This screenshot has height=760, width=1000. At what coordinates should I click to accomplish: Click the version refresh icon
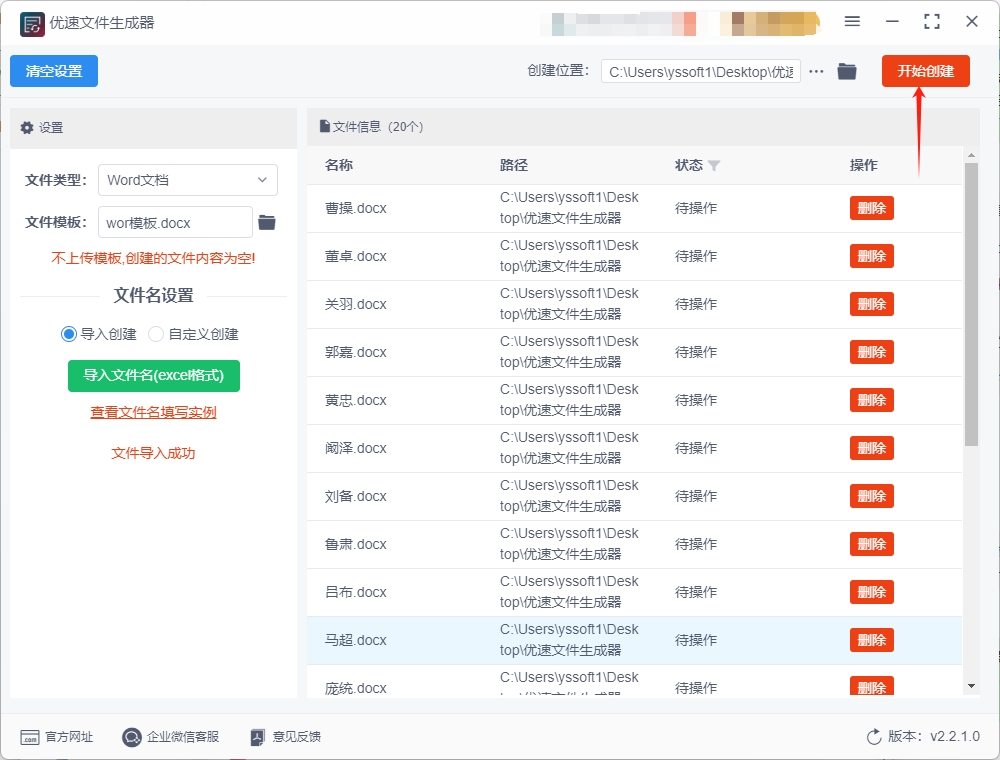click(874, 737)
